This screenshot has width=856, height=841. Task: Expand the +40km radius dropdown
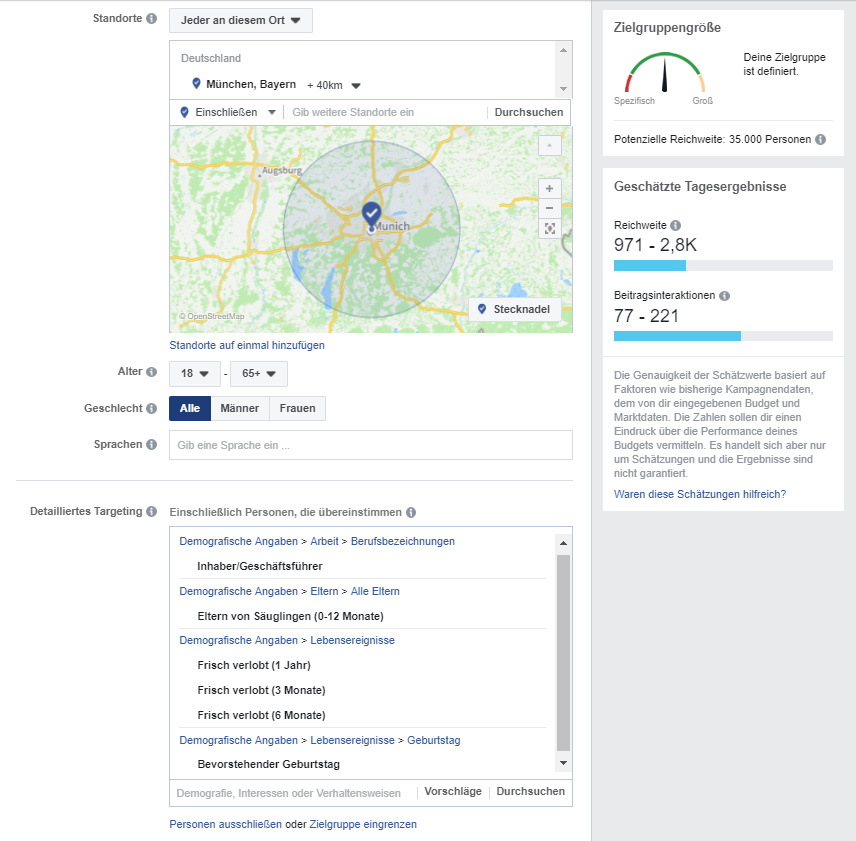[335, 85]
